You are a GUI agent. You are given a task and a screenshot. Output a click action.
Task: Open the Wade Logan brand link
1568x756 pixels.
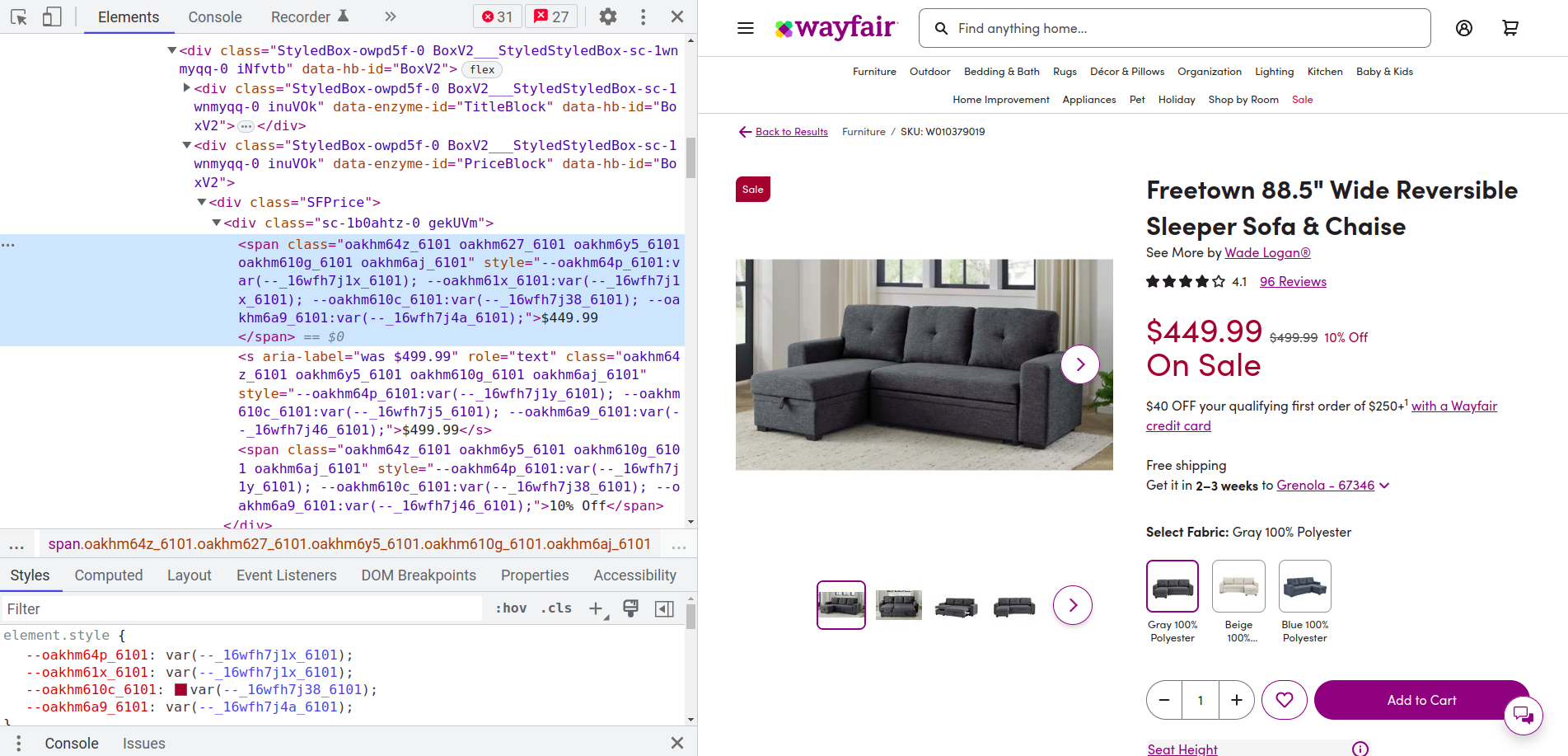pos(1267,253)
